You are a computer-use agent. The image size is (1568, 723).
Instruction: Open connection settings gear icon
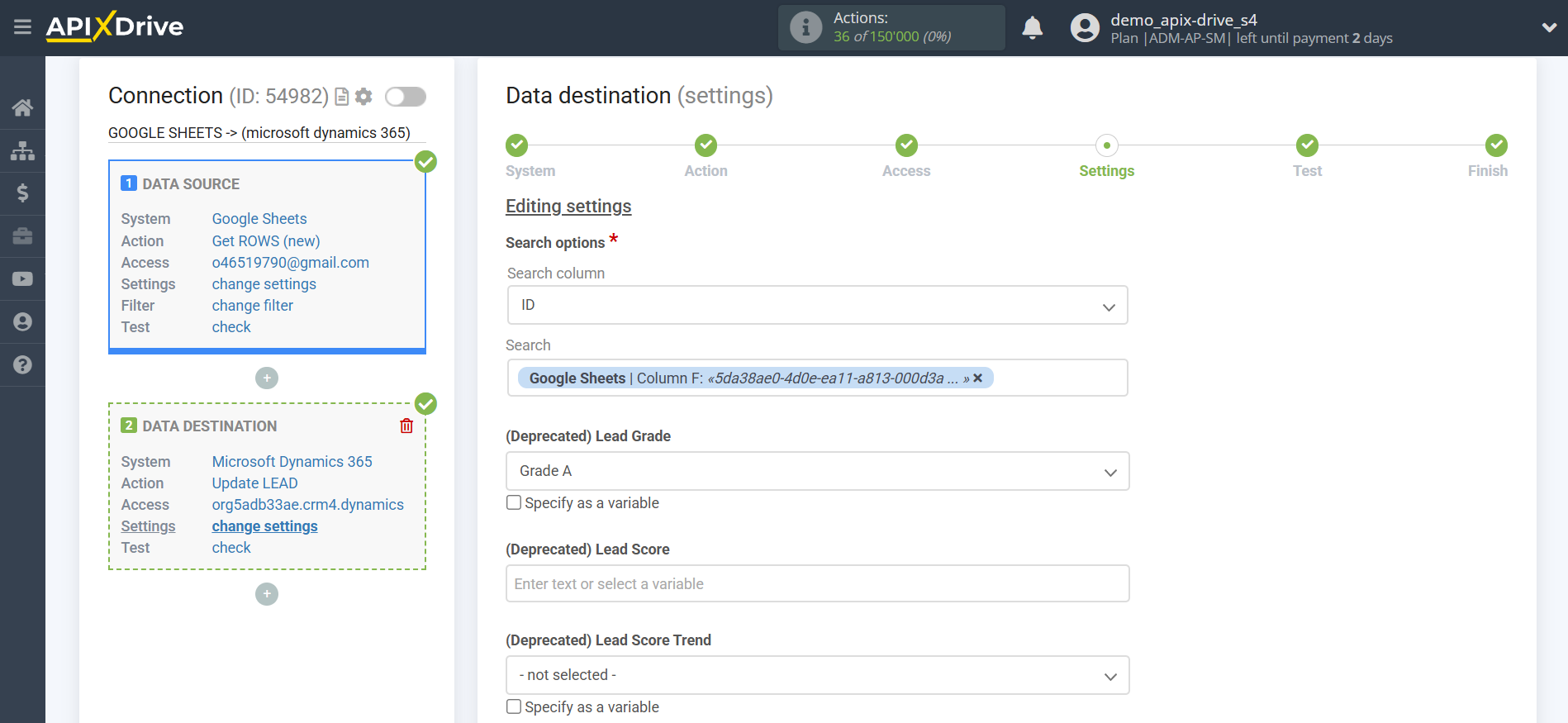coord(363,97)
